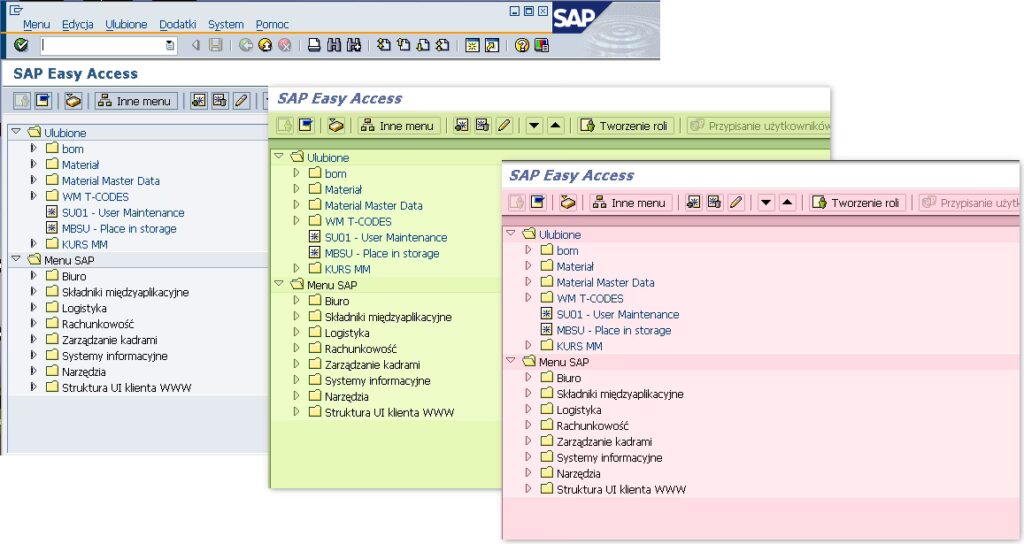
Task: Click the Customize local layout icon
Action: coord(541,45)
